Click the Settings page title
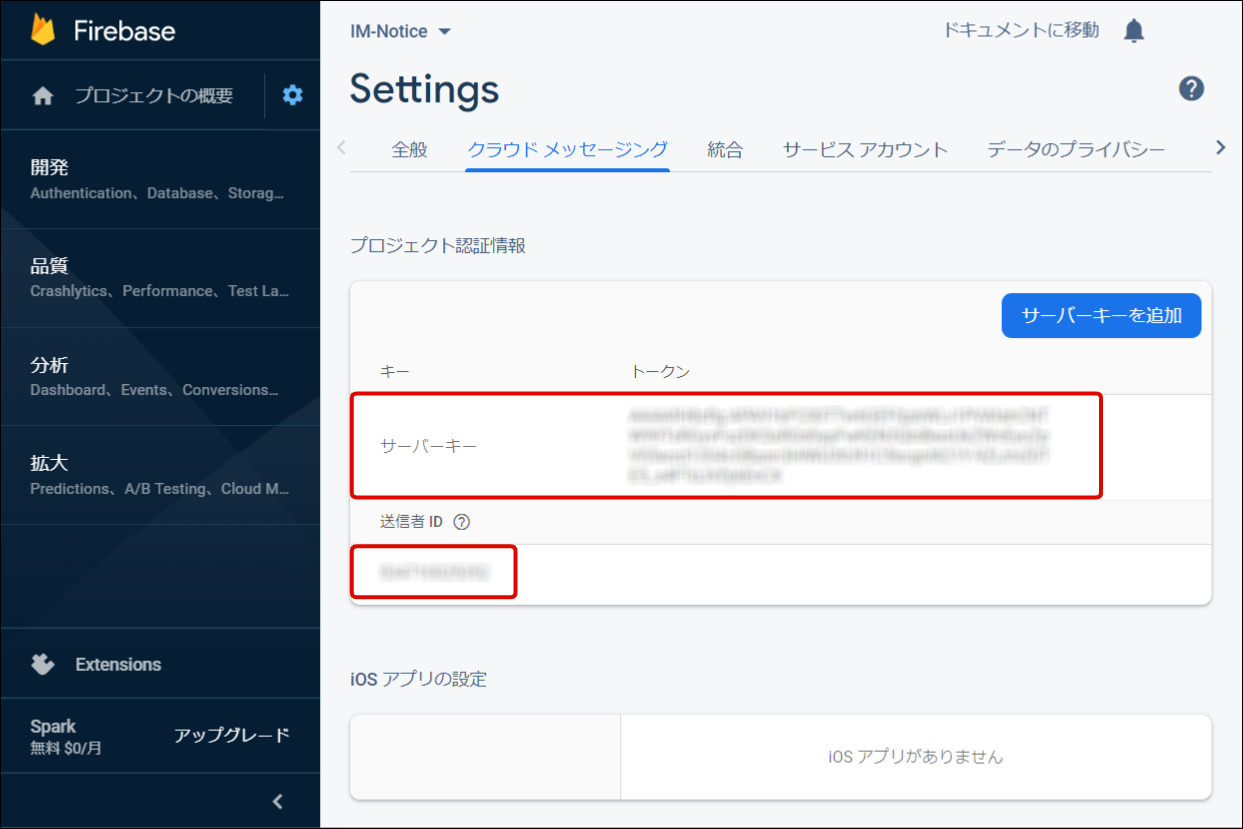 [x=424, y=90]
